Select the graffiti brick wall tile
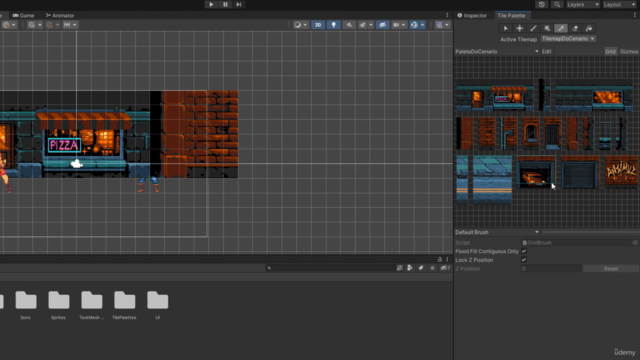This screenshot has height=360, width=640. click(621, 172)
